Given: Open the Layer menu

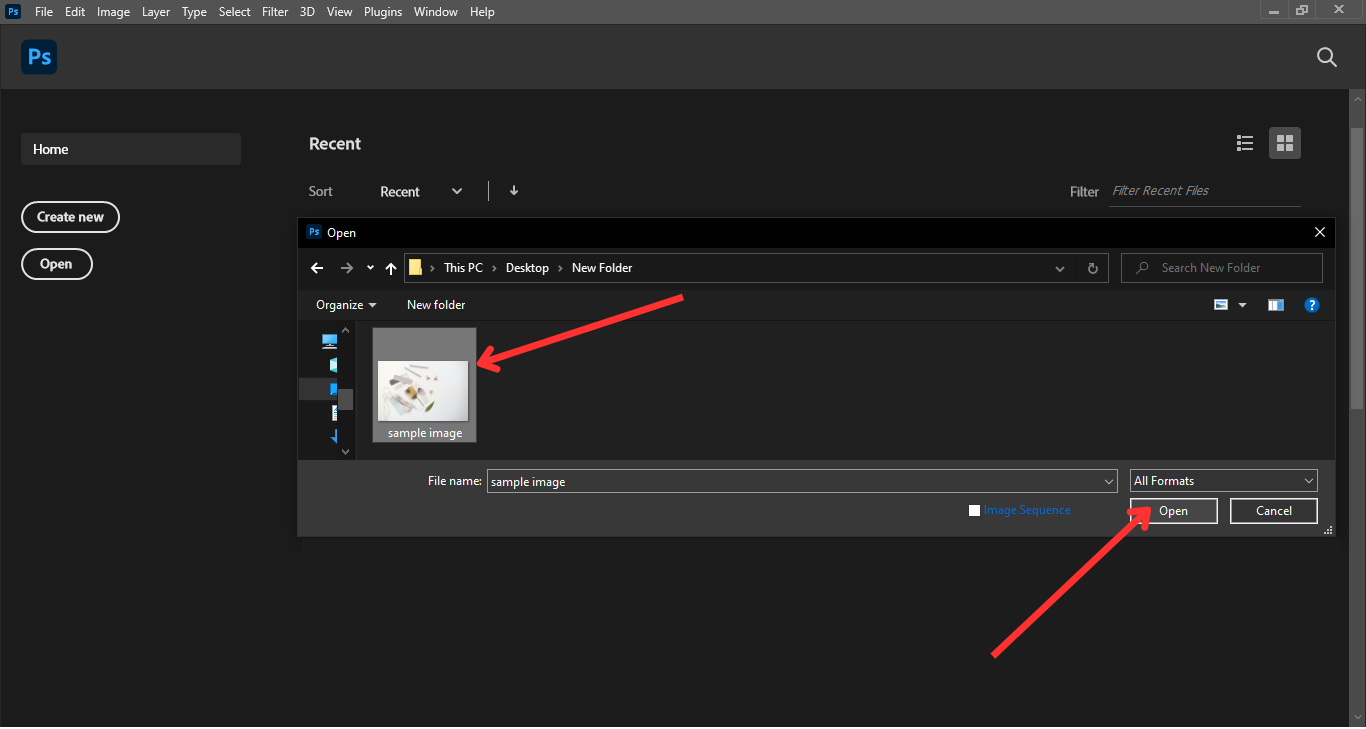Looking at the screenshot, I should click(x=156, y=12).
